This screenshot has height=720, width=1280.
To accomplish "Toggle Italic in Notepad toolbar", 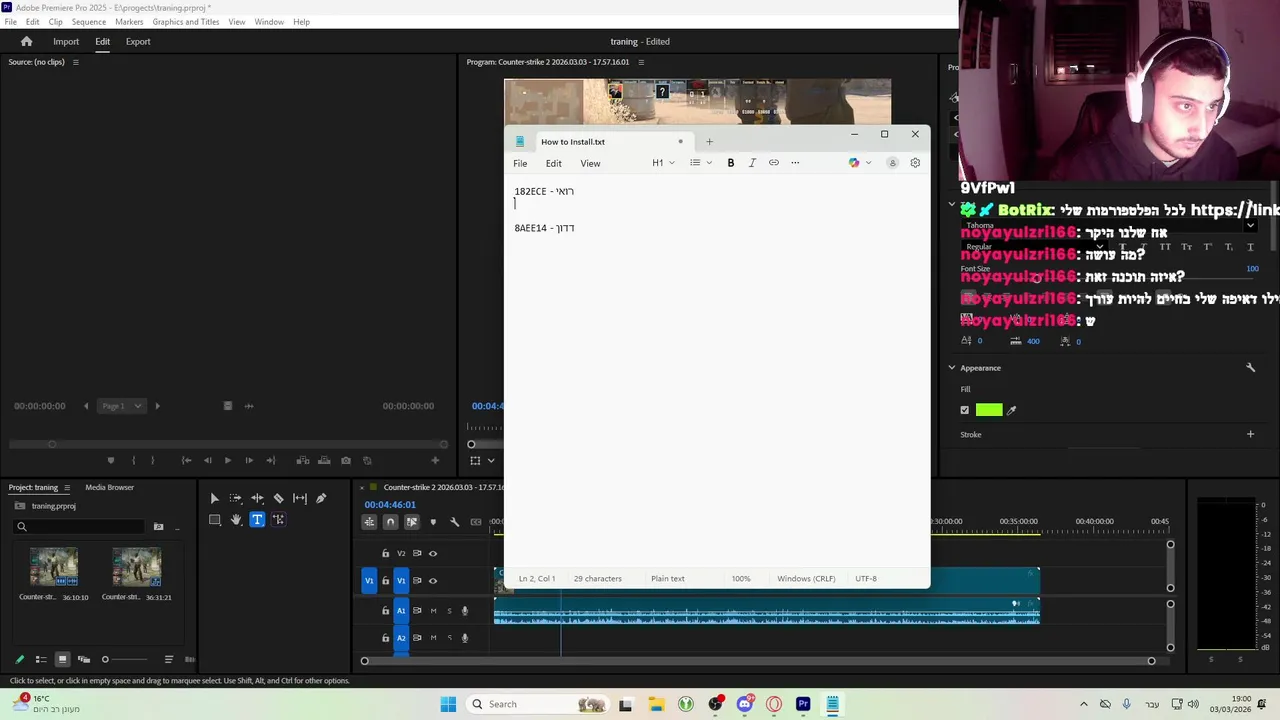I will click(x=752, y=163).
